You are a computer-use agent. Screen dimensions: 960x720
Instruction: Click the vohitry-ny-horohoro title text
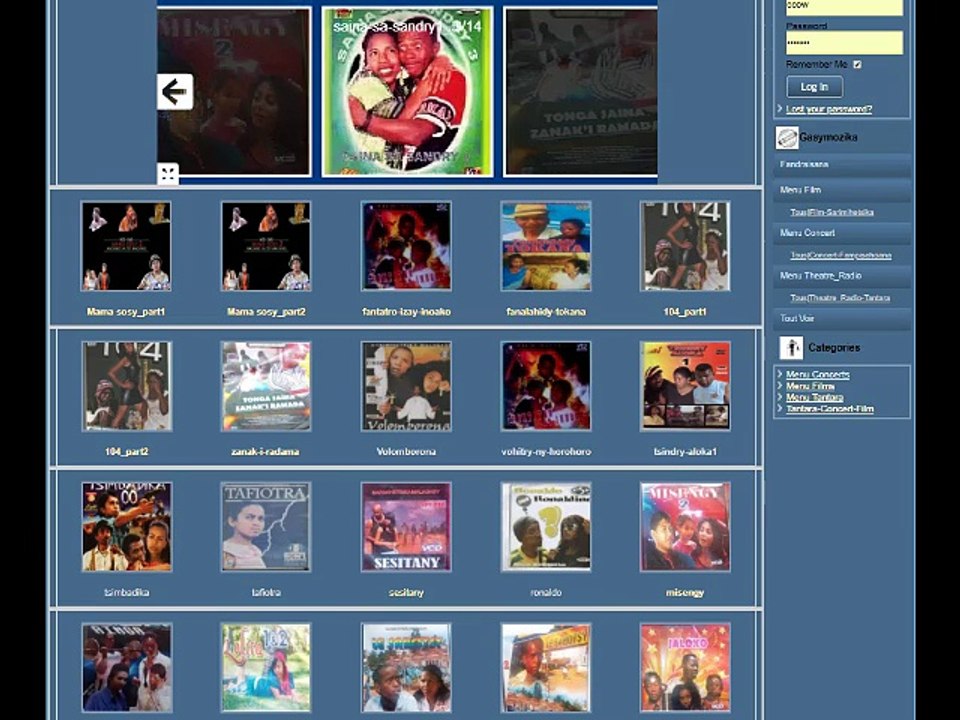546,452
